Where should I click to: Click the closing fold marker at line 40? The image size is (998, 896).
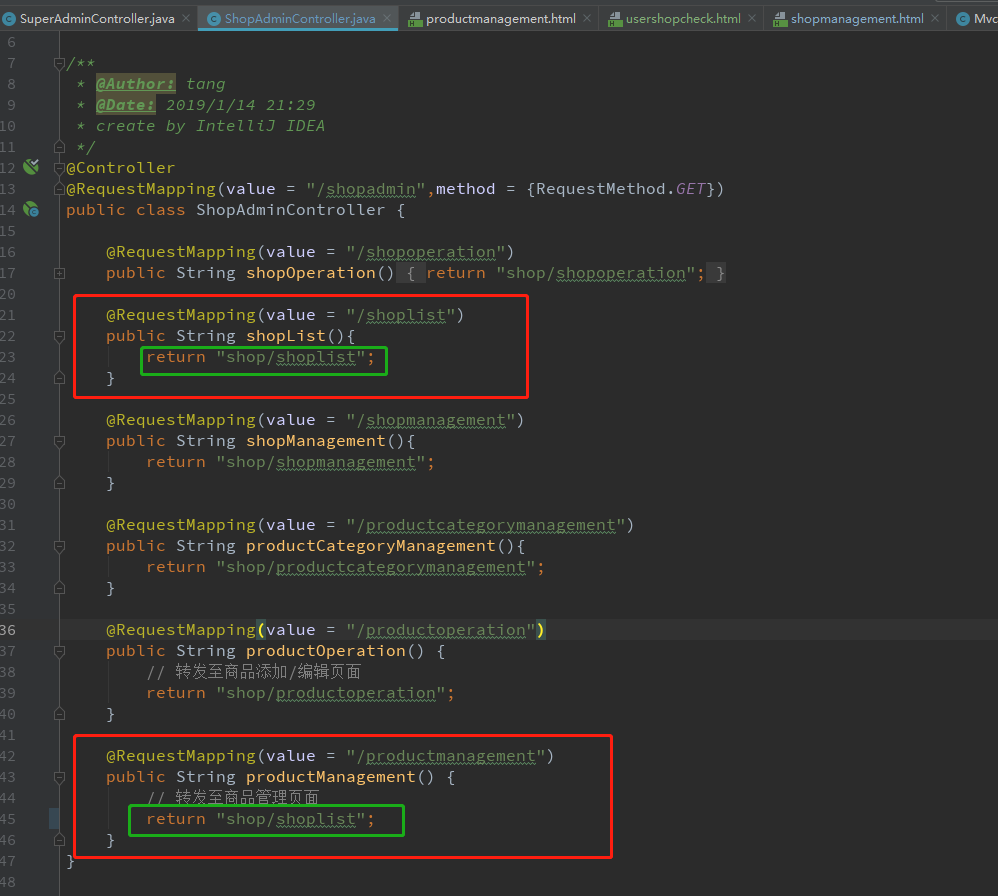point(59,714)
